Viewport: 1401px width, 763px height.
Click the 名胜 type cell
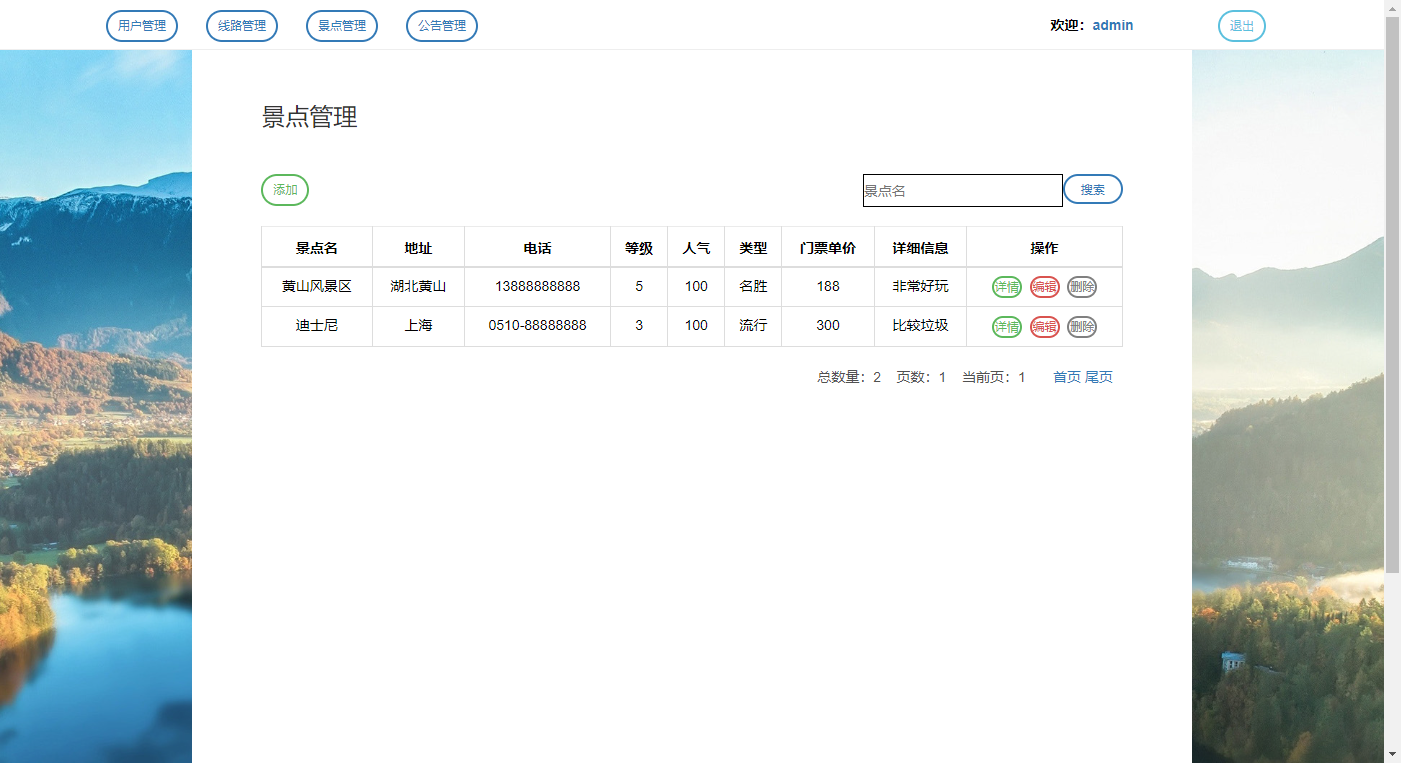tap(753, 287)
